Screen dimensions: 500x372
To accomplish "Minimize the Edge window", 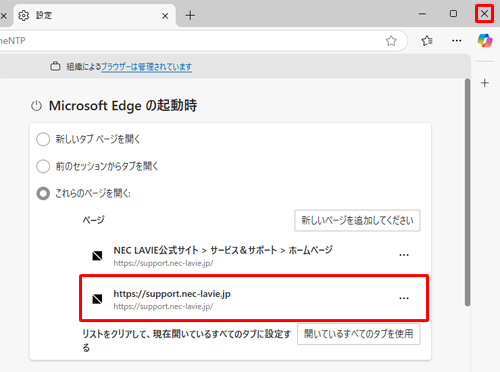I will click(422, 14).
